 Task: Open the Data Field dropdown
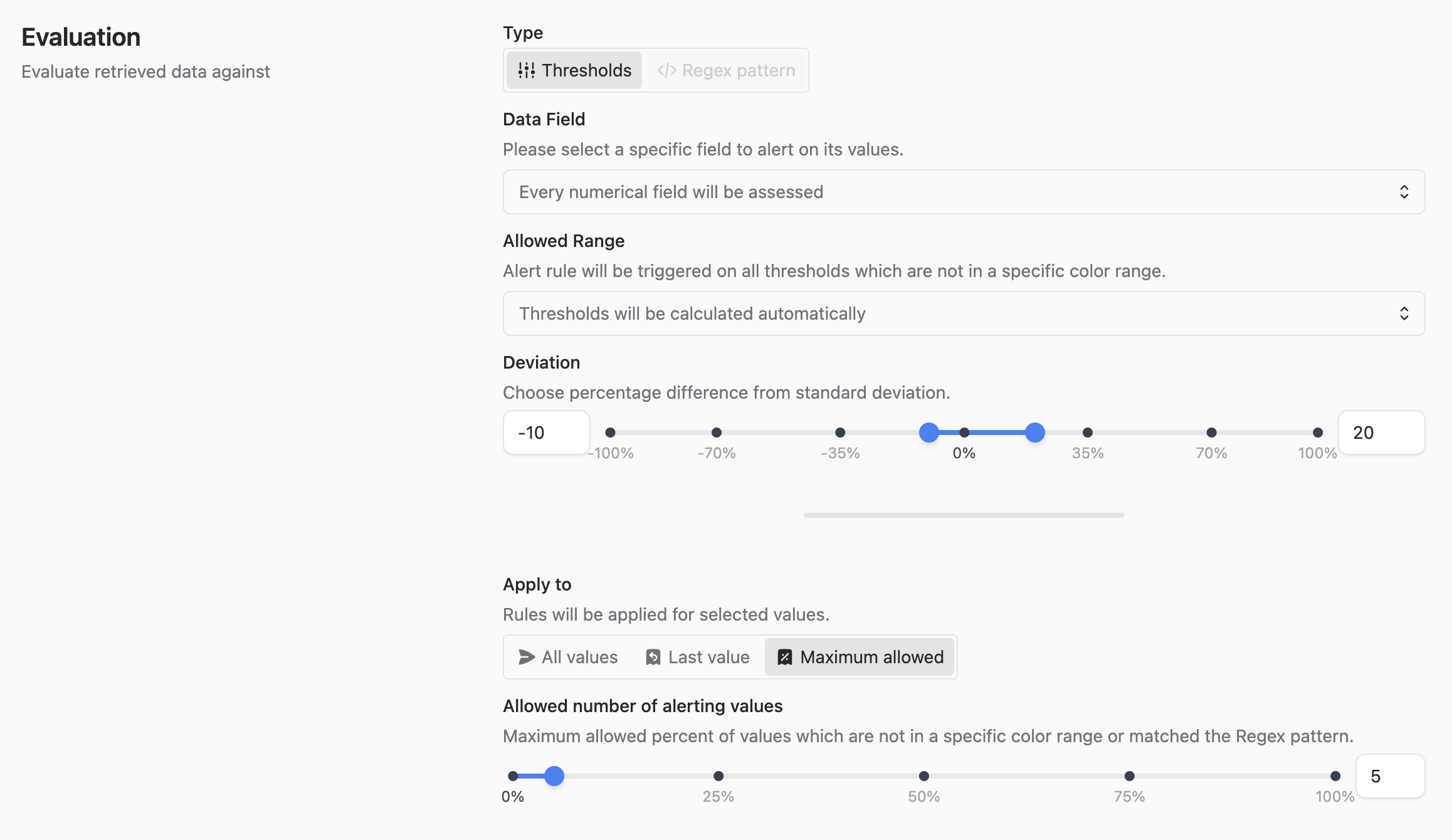point(964,192)
